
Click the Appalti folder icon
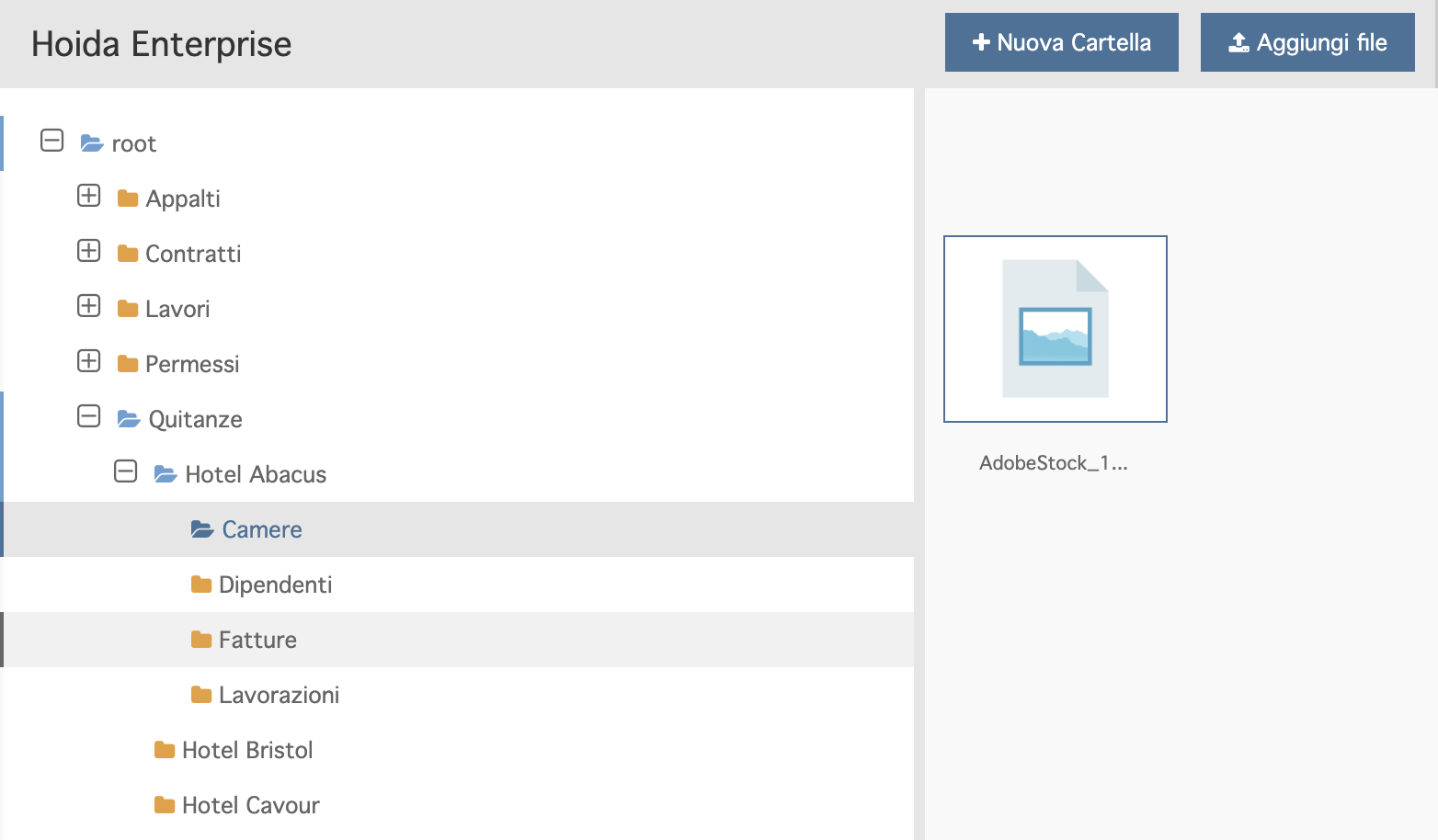pos(128,199)
